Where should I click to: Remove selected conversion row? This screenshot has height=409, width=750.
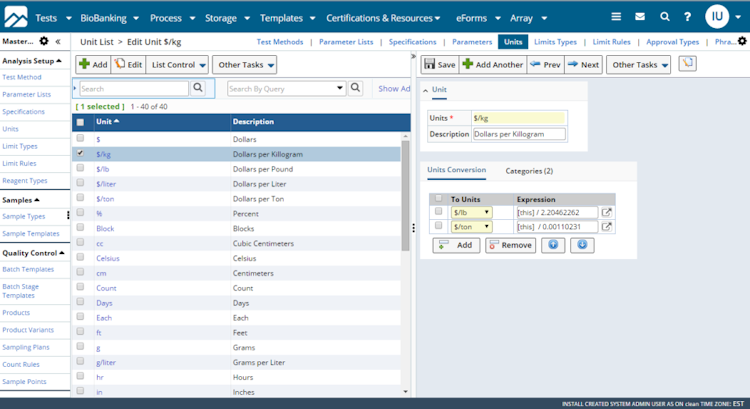(510, 245)
